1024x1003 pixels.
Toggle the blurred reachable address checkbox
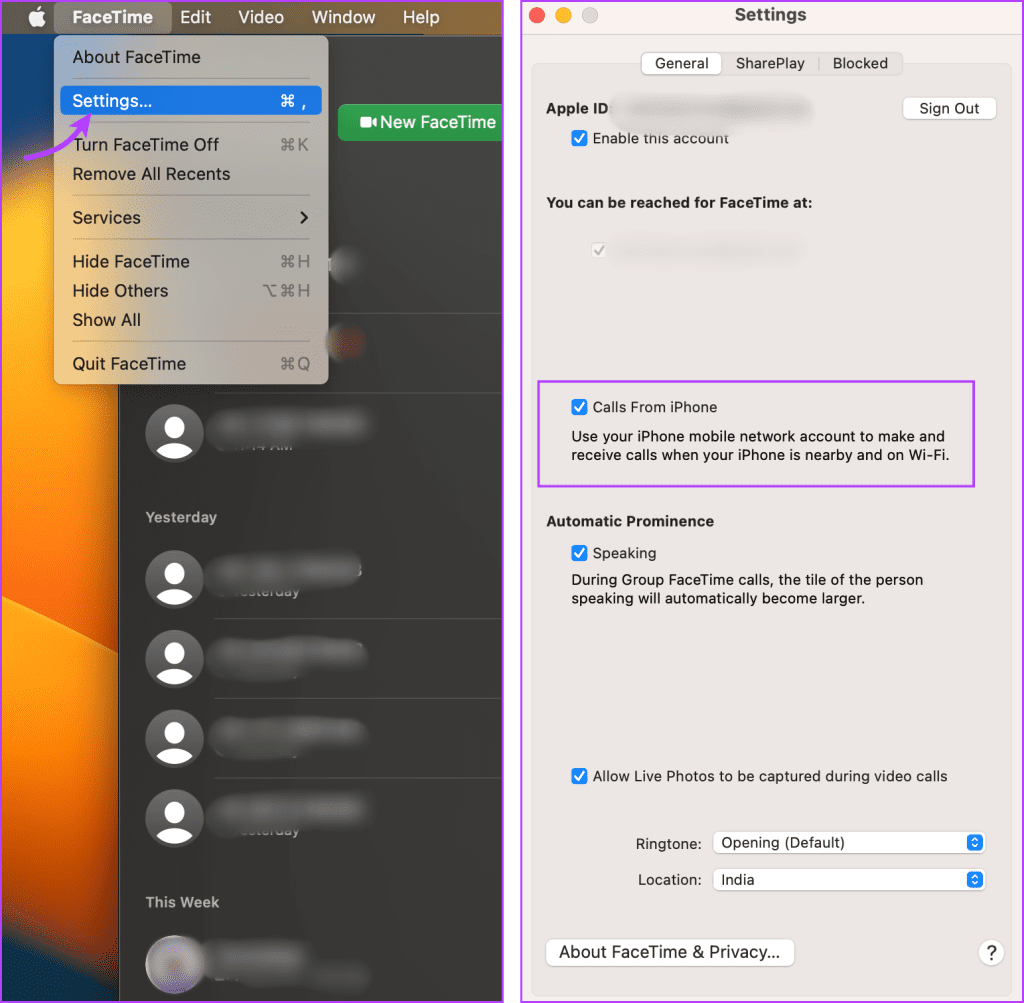(599, 250)
